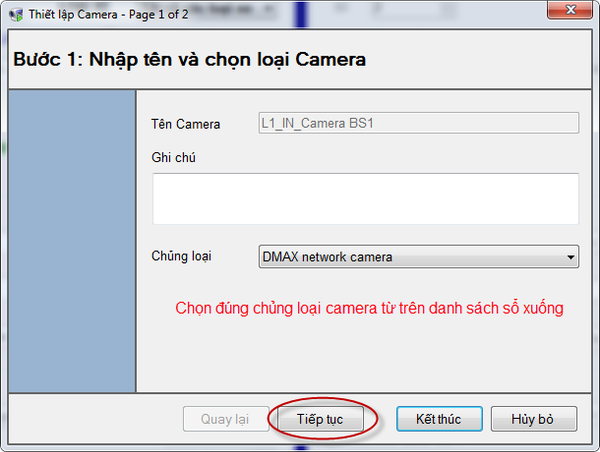Close the Thiết lập Camera dialog
Image resolution: width=600 pixels, height=452 pixels.
pos(570,10)
